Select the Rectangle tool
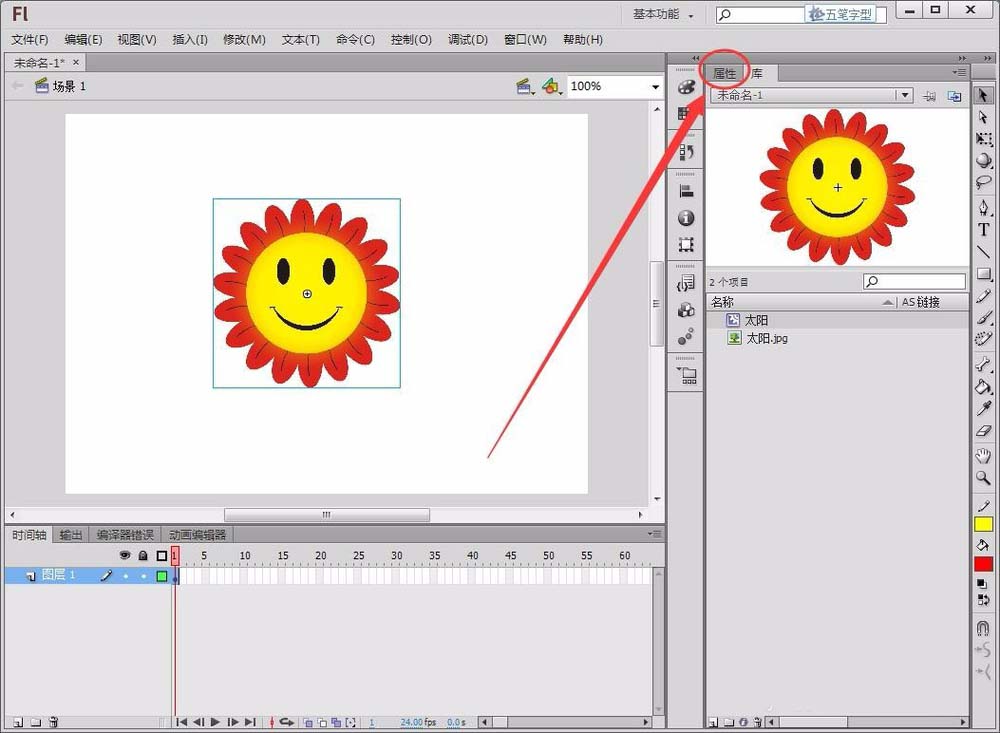The width and height of the screenshot is (1000, 733). pos(983,274)
